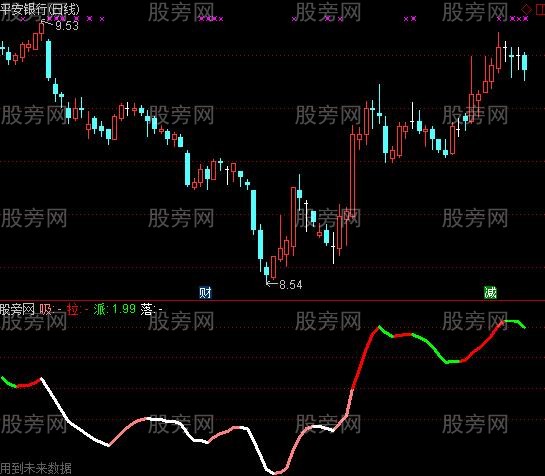Click the 吸 indicator value label
The height and width of the screenshot is (476, 545).
50,309
